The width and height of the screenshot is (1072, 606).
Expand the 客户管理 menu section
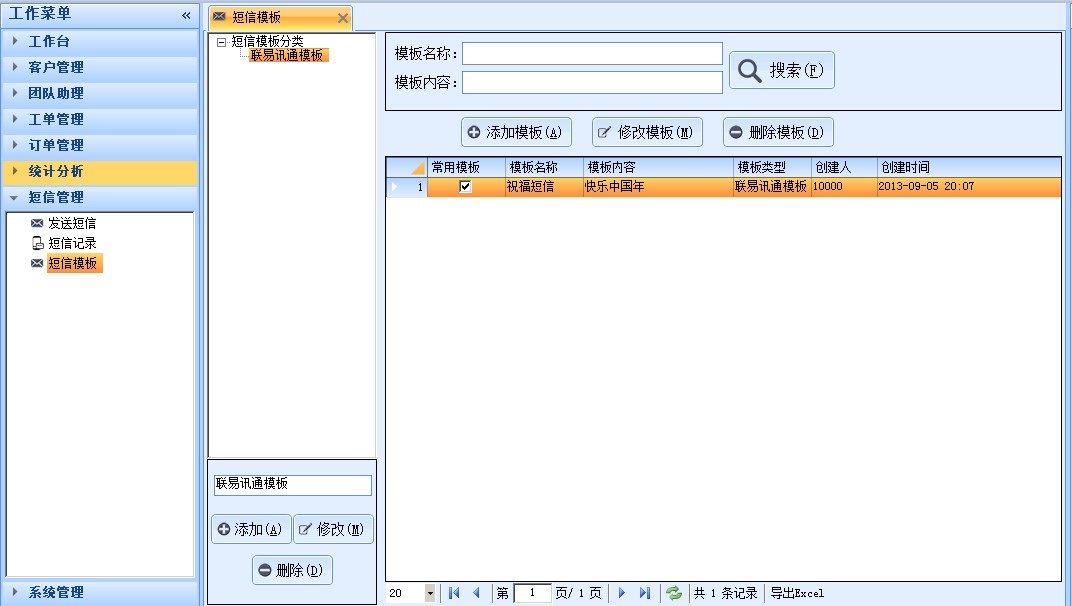[x=56, y=68]
